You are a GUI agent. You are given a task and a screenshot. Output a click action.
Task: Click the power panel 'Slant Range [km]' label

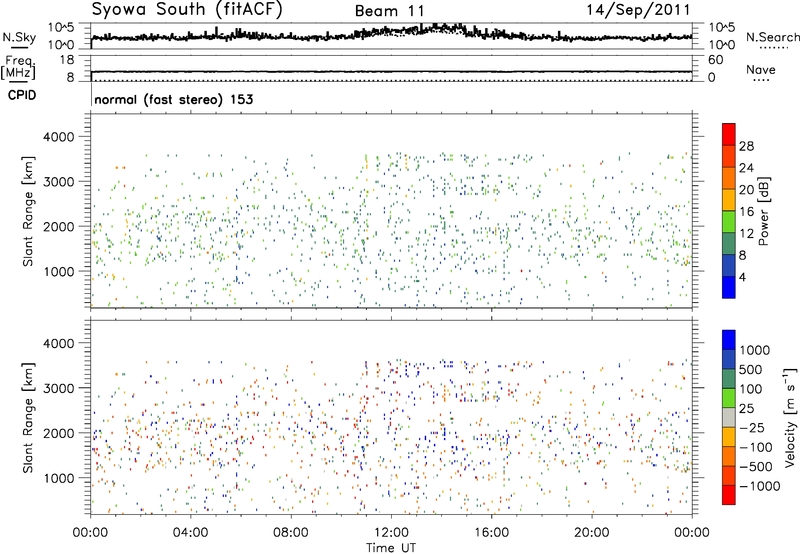pyautogui.click(x=28, y=211)
